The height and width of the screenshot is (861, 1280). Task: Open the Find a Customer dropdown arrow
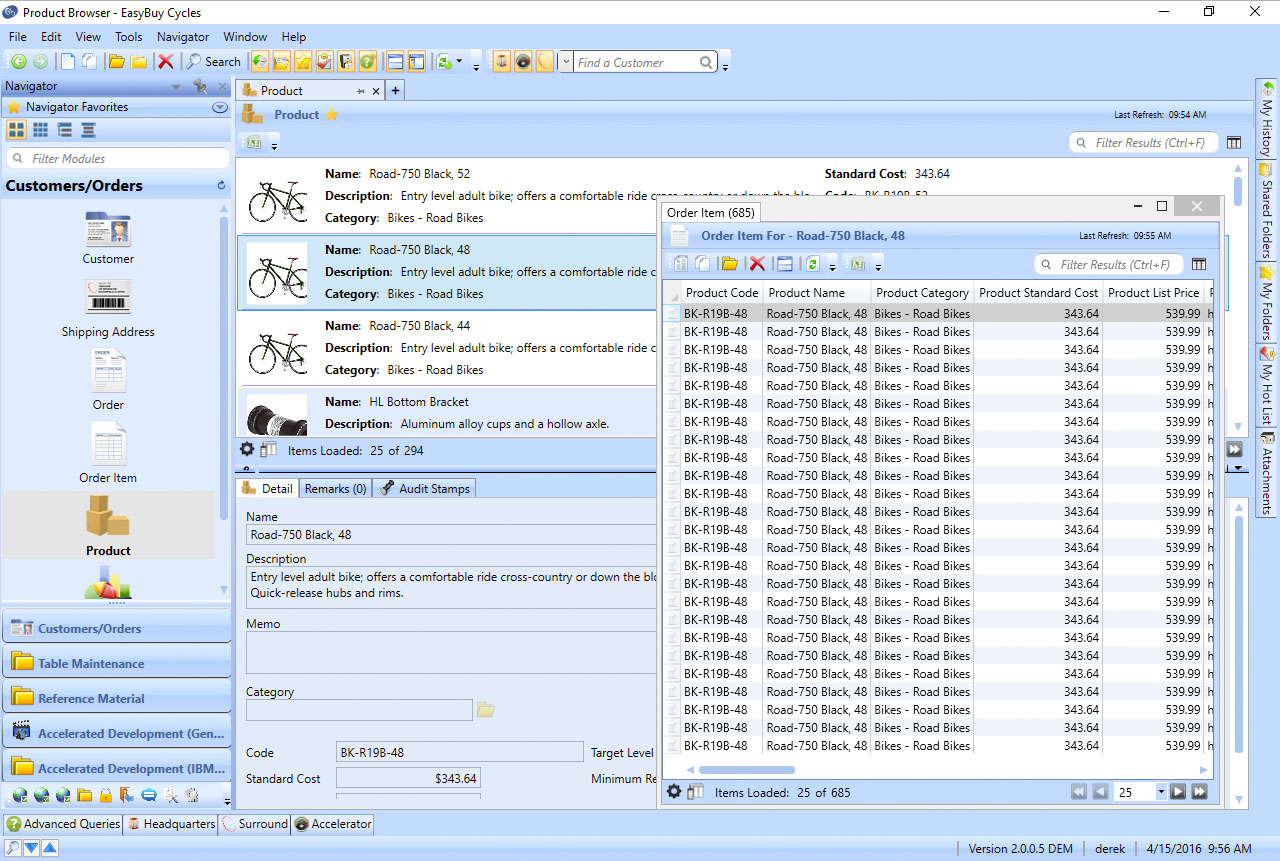click(x=567, y=62)
